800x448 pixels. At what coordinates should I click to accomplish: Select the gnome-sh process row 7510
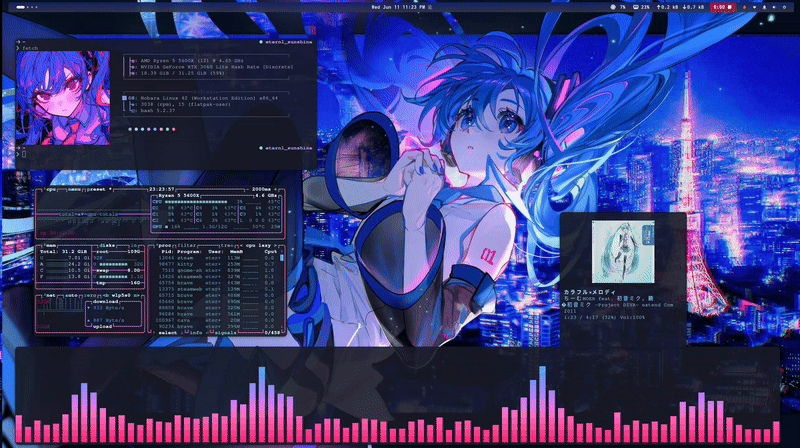coord(217,270)
